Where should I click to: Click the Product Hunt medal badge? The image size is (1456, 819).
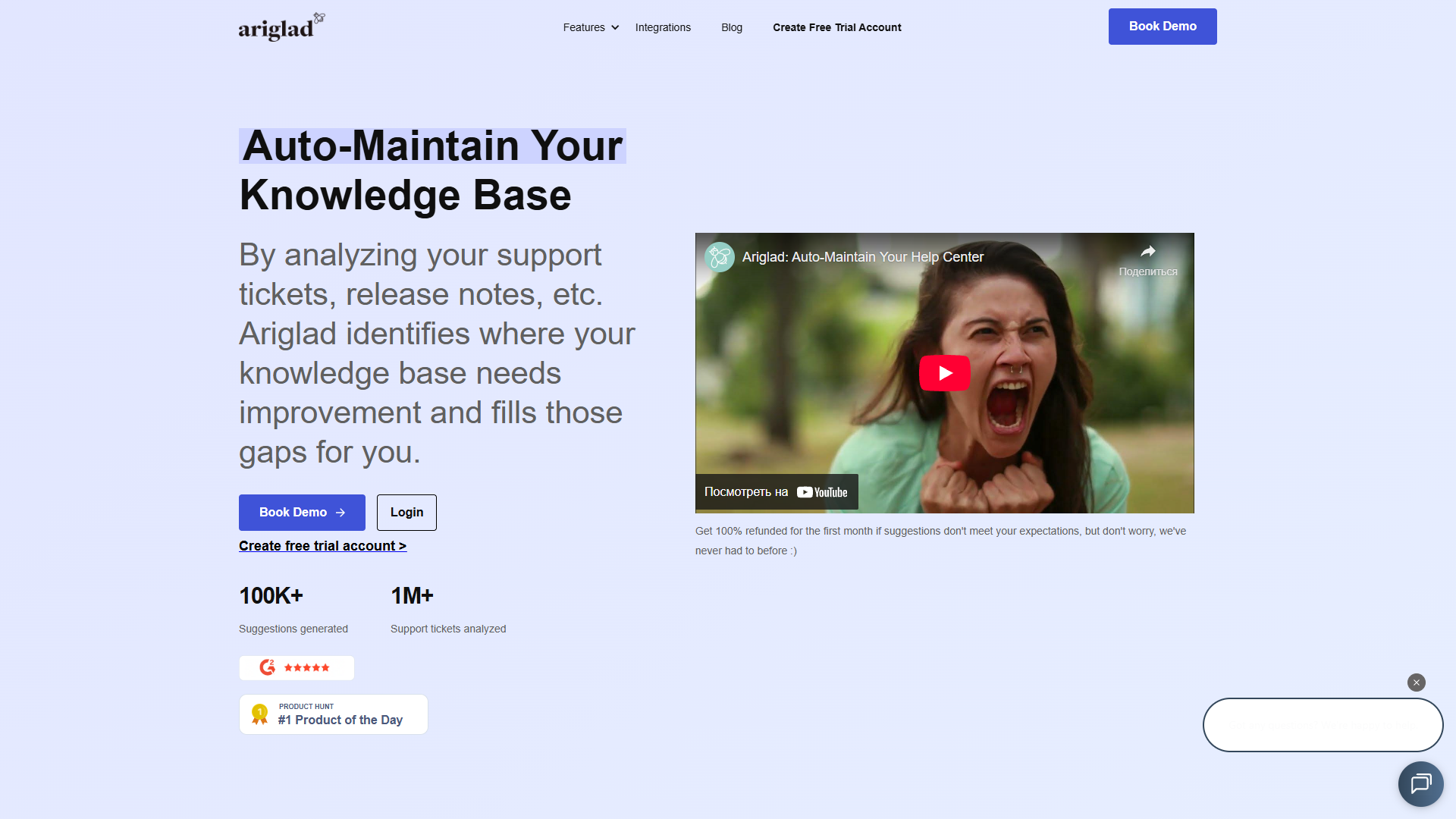point(259,714)
